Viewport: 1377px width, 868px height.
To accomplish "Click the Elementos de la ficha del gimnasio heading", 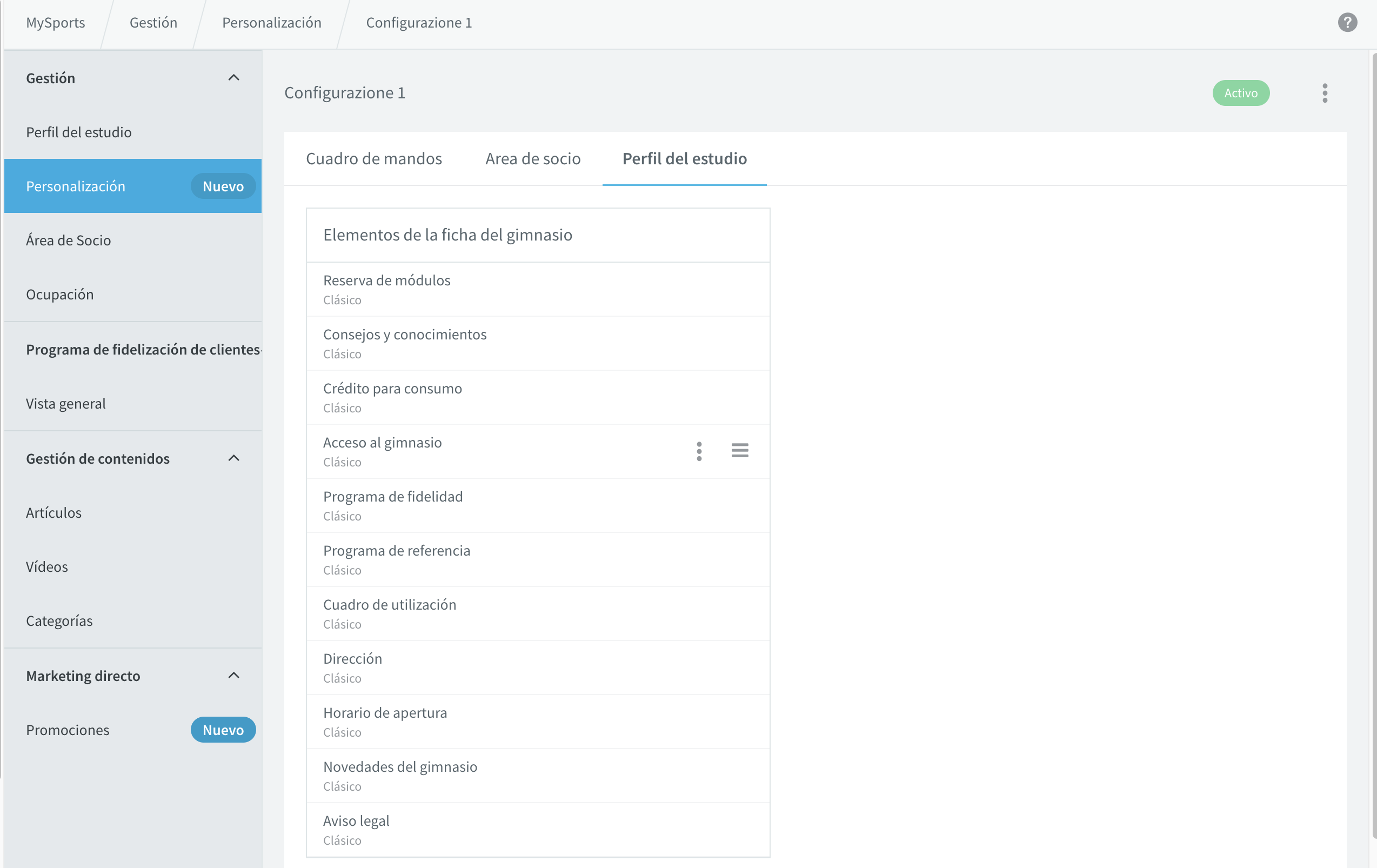I will click(x=448, y=235).
